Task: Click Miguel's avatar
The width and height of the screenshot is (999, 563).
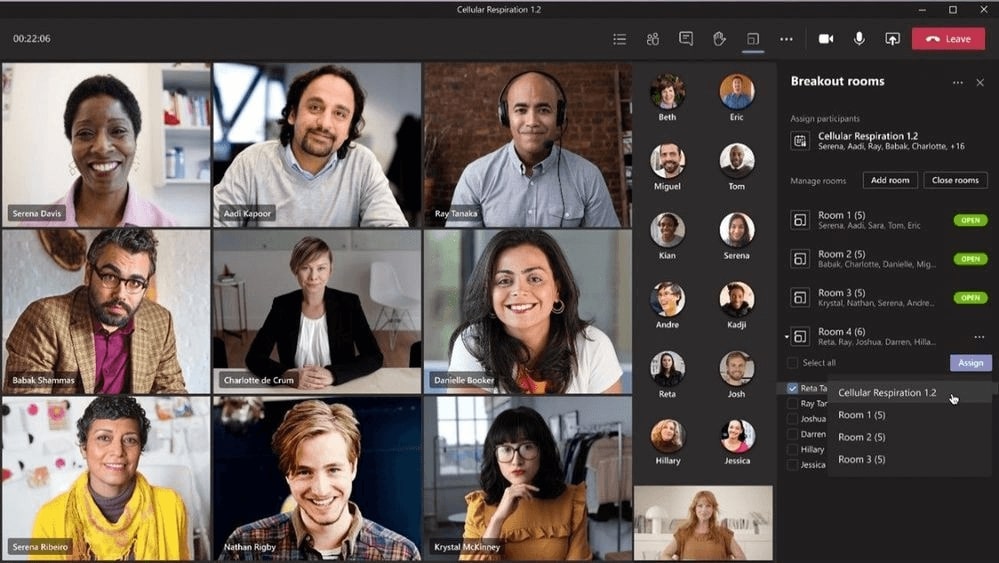Action: [667, 160]
